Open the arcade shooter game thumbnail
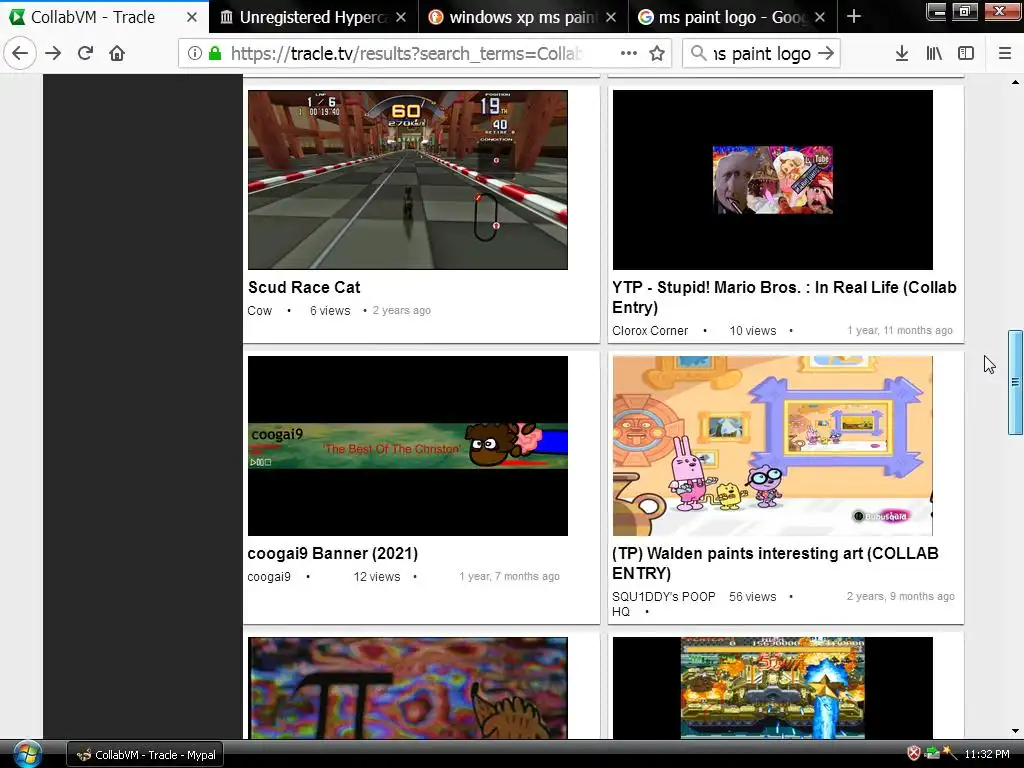 point(773,688)
